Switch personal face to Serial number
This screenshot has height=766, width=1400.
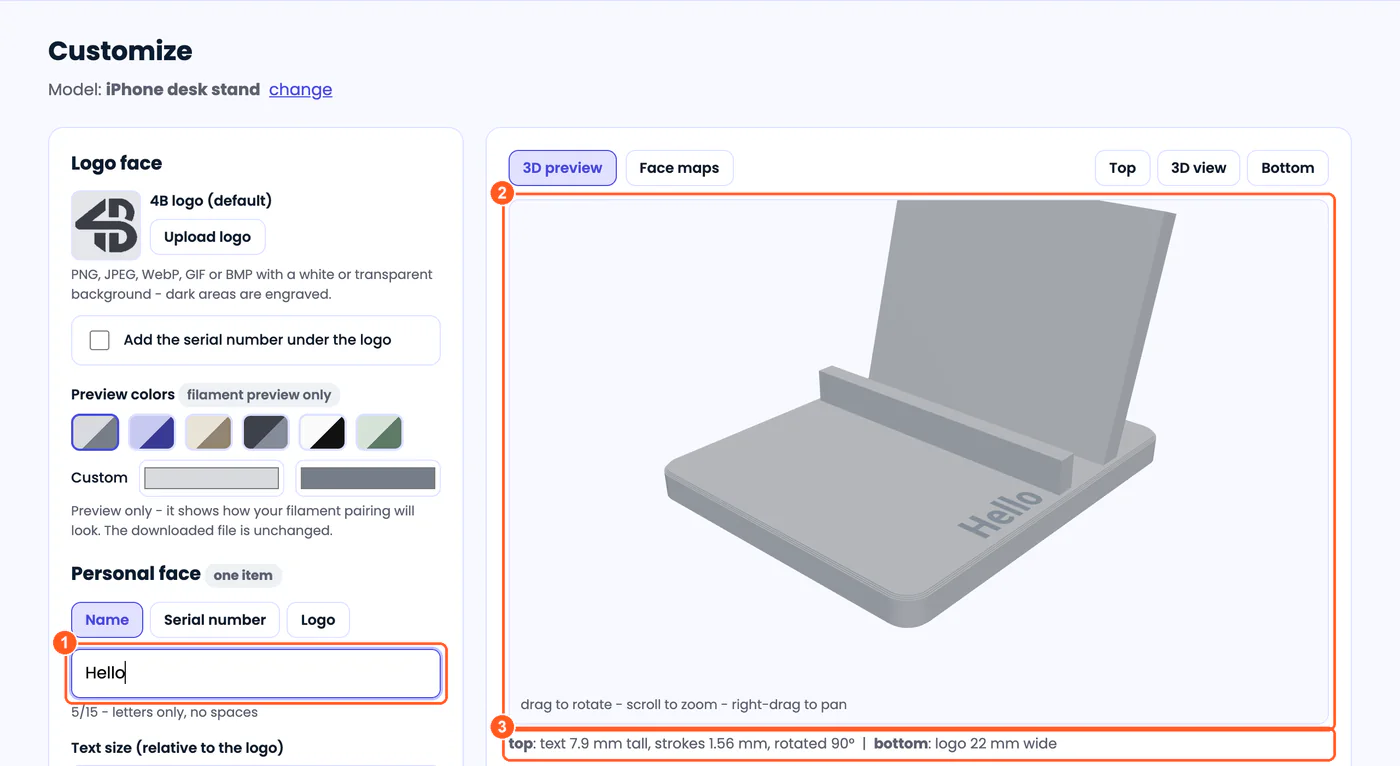click(215, 620)
